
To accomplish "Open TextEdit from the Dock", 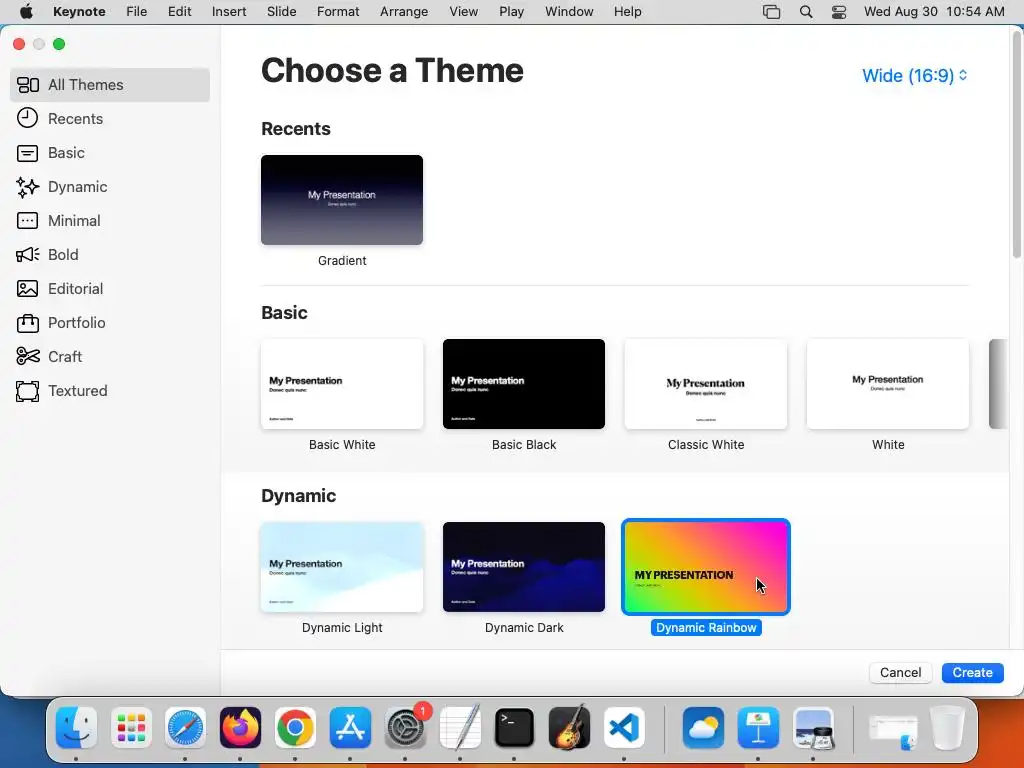I will tap(460, 728).
